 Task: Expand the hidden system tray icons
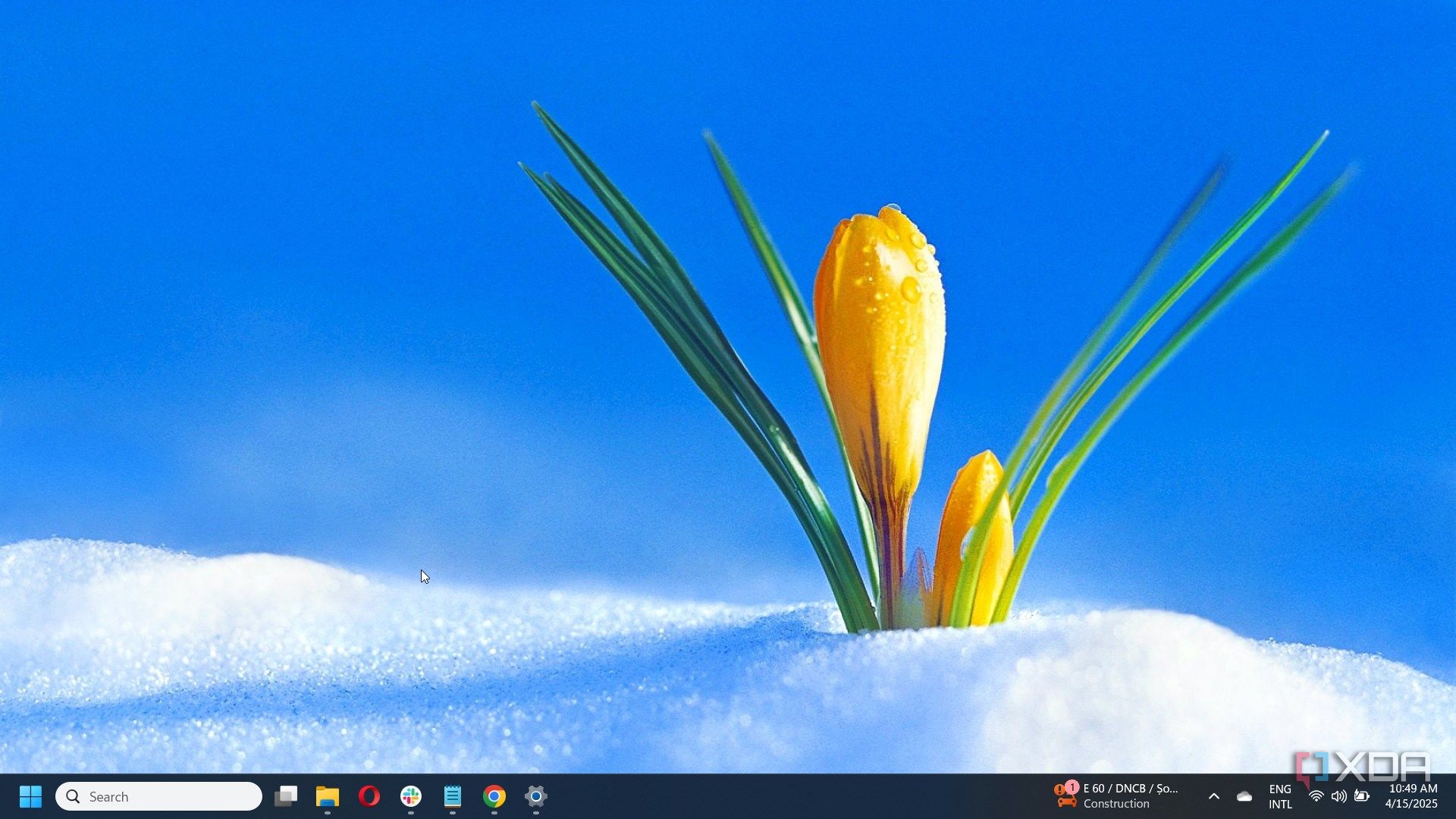(1214, 796)
